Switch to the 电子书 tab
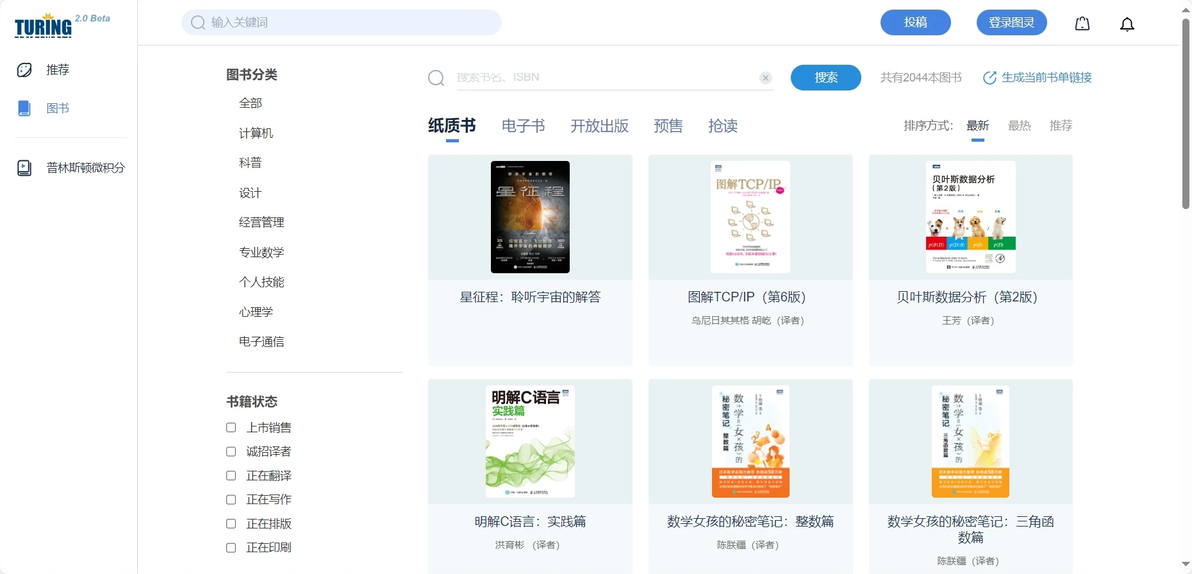This screenshot has height=574, width=1192. (523, 126)
